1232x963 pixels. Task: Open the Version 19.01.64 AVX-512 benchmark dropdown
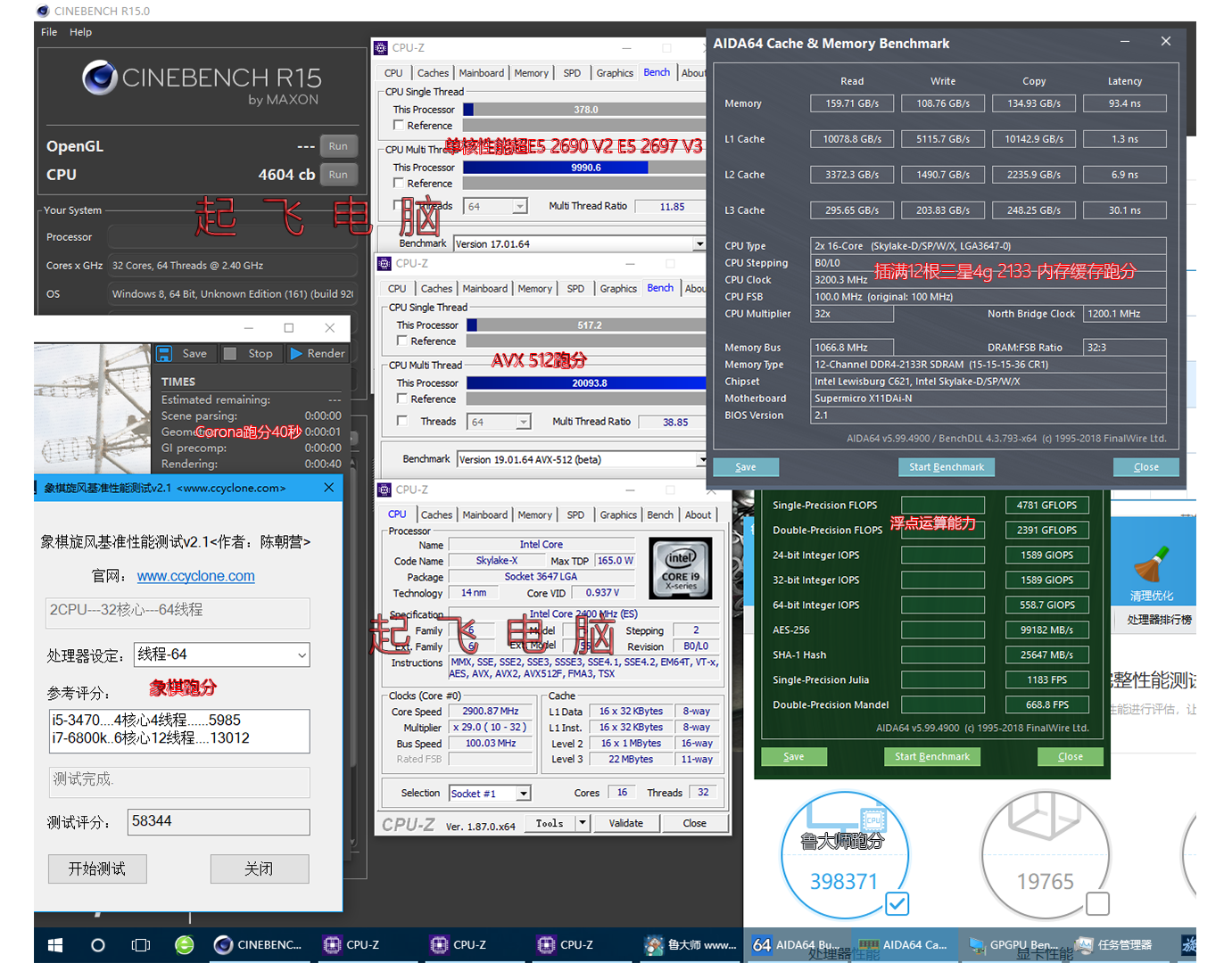pos(702,460)
